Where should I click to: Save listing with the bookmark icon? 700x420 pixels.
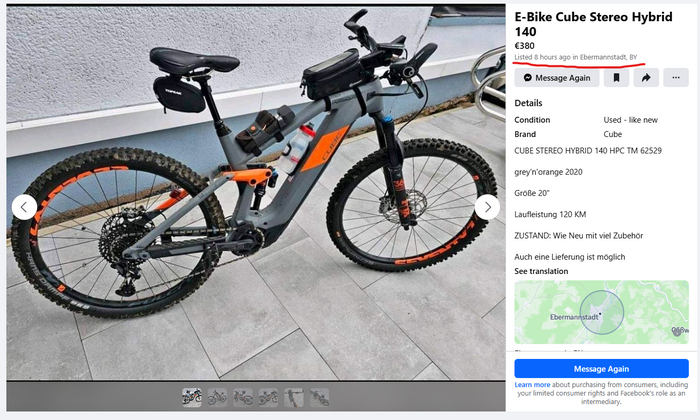coord(617,78)
